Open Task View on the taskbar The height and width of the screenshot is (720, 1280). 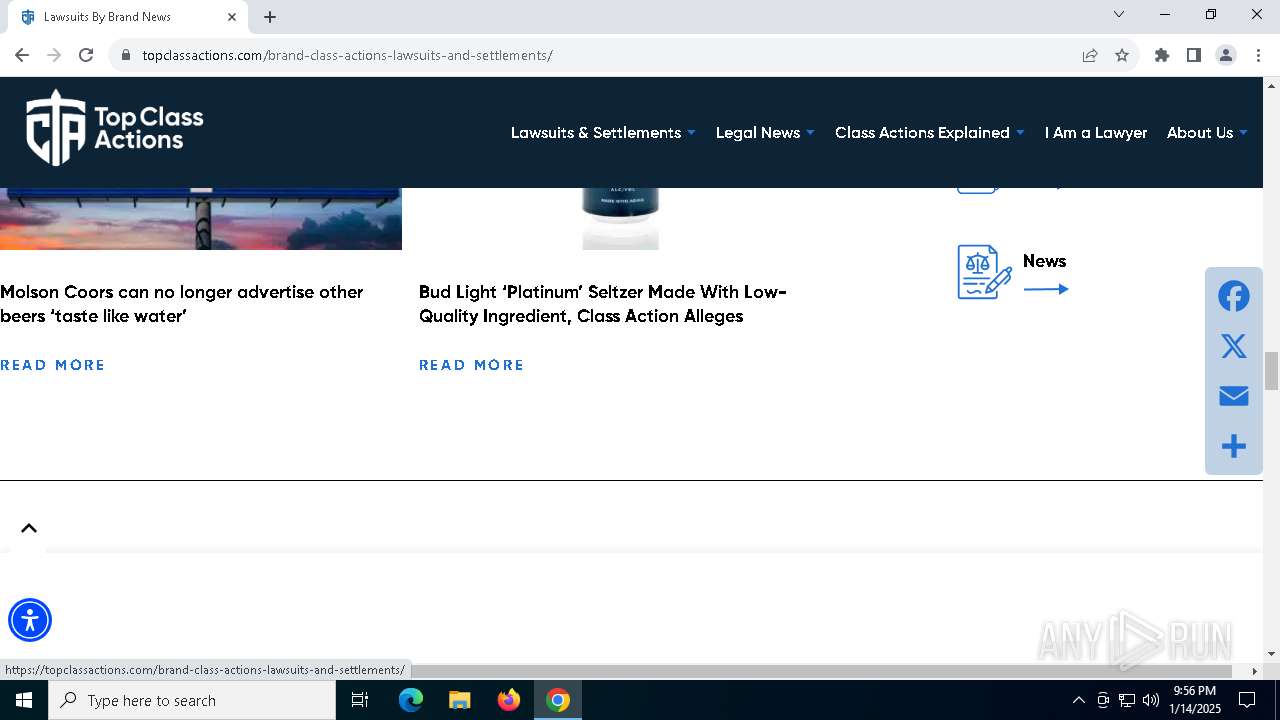pyautogui.click(x=360, y=700)
